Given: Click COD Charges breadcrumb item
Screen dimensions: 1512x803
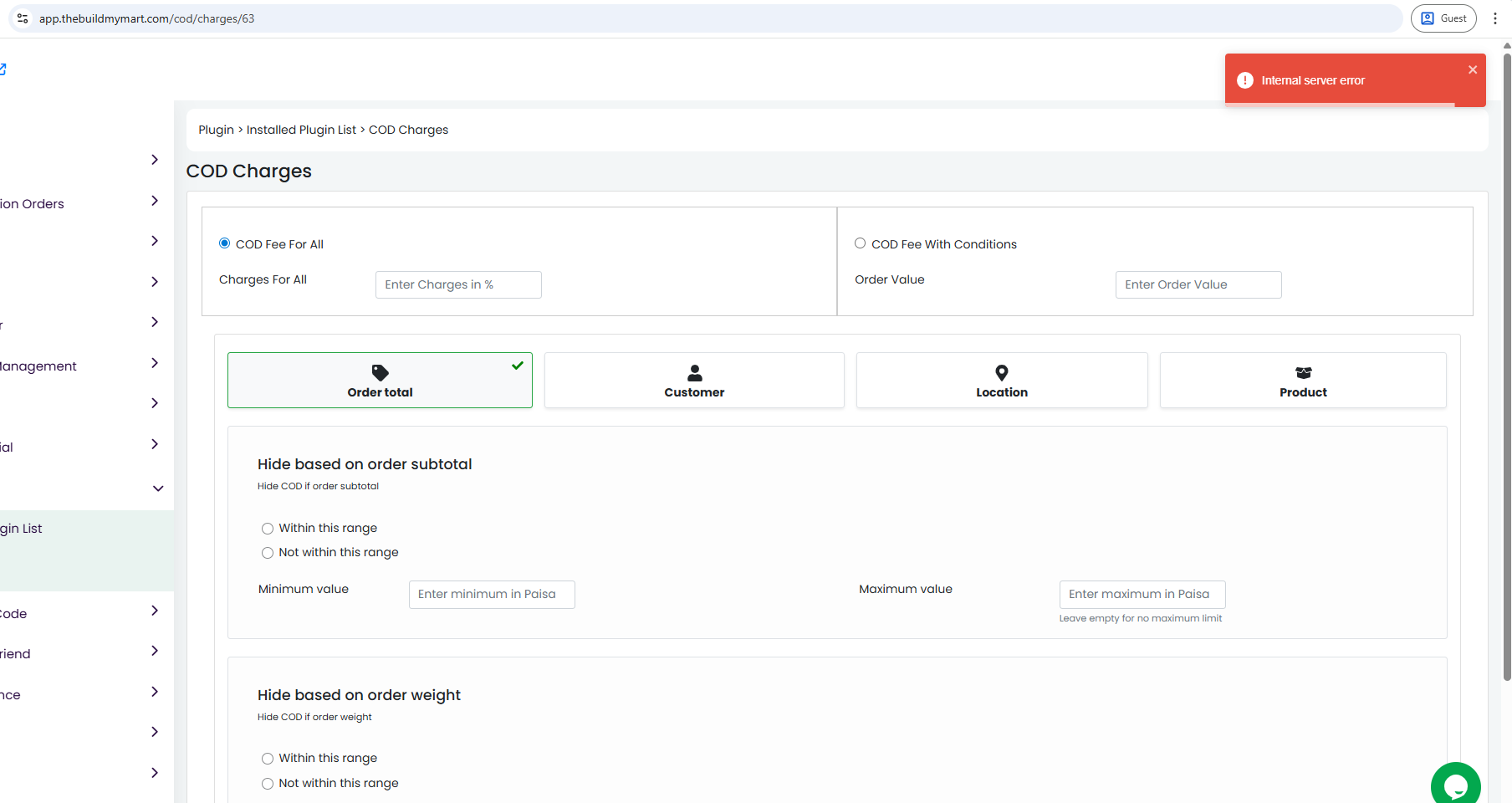Looking at the screenshot, I should pyautogui.click(x=408, y=130).
